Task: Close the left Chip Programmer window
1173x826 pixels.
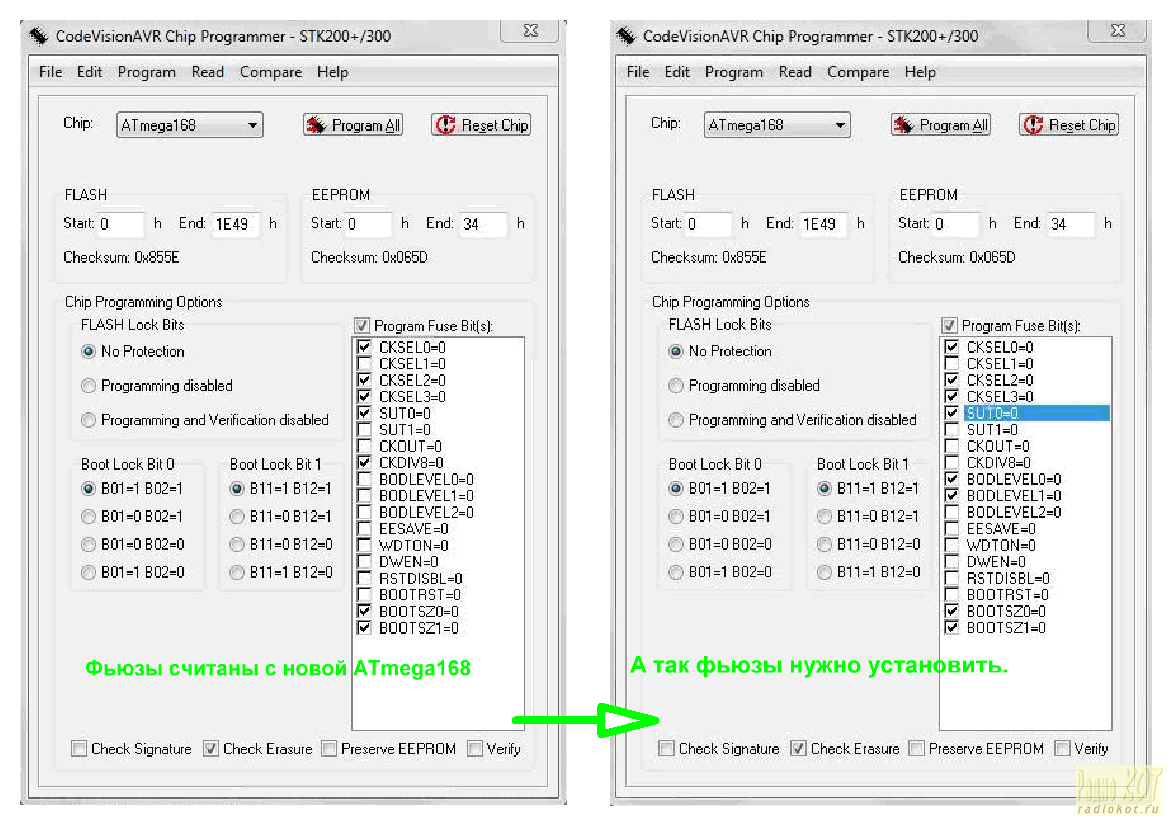Action: (x=530, y=30)
